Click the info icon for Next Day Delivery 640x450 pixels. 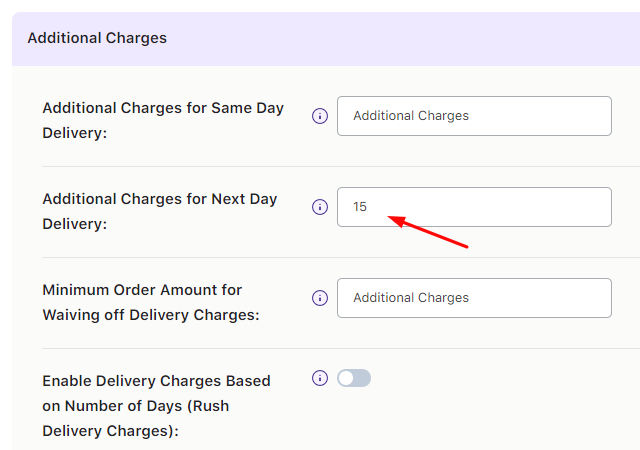[x=320, y=207]
